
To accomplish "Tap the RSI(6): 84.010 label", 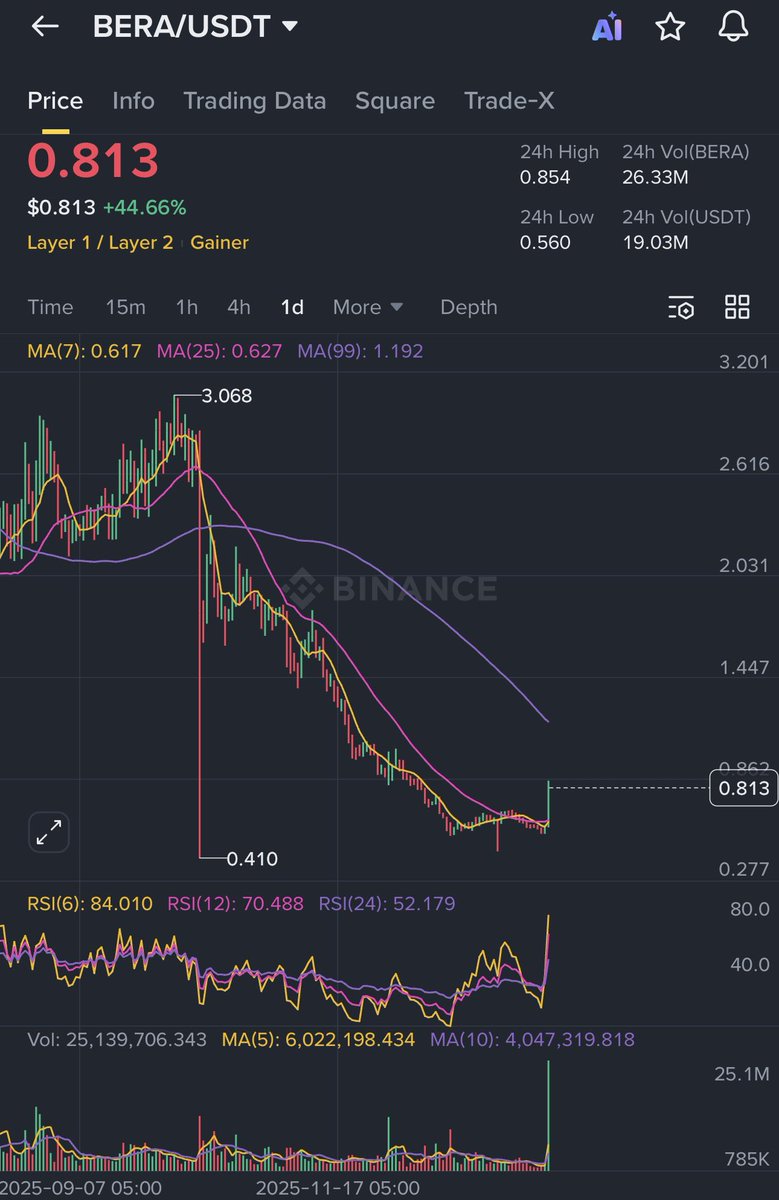I will point(90,904).
